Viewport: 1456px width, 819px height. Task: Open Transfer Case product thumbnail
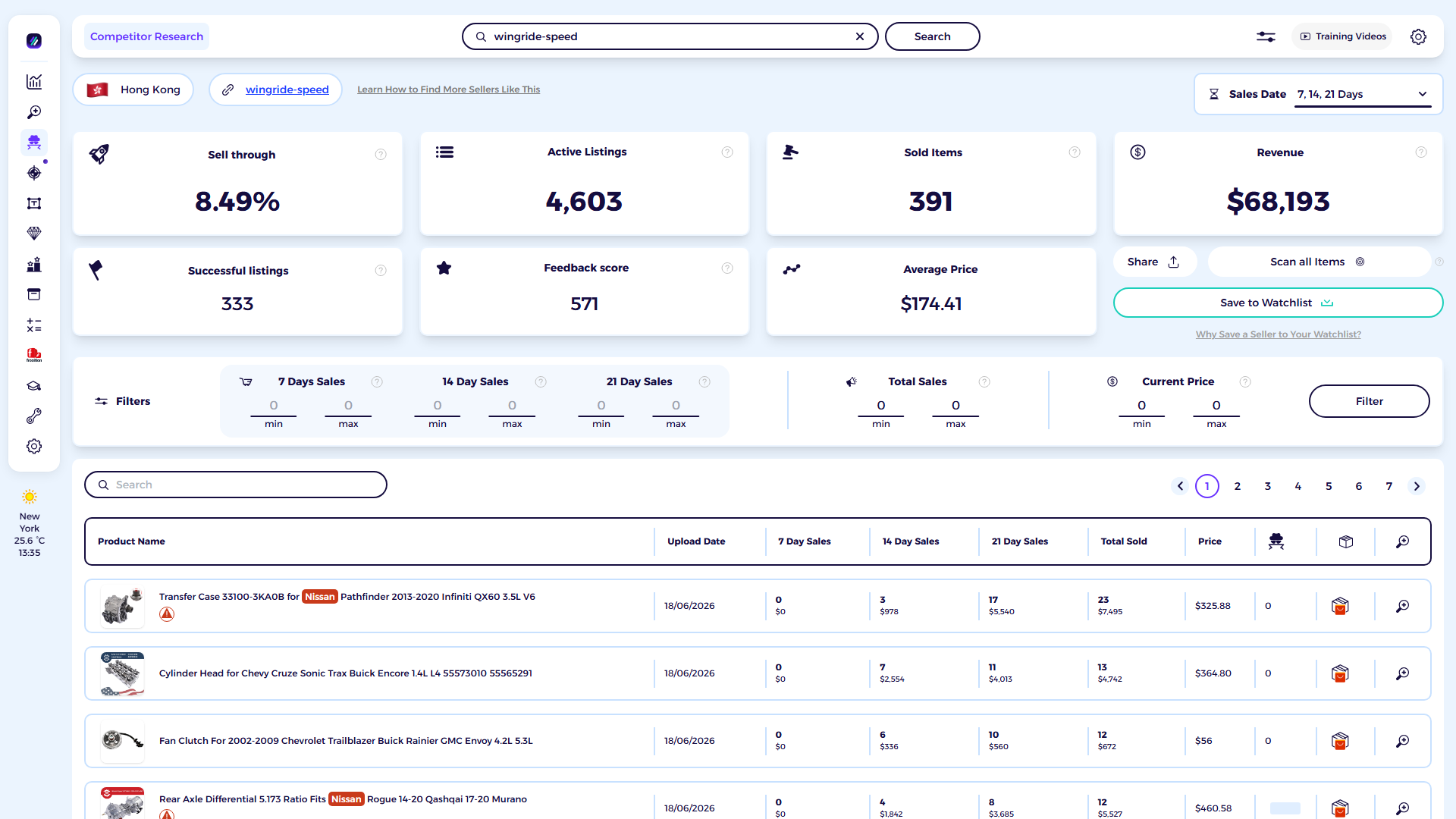click(x=122, y=606)
